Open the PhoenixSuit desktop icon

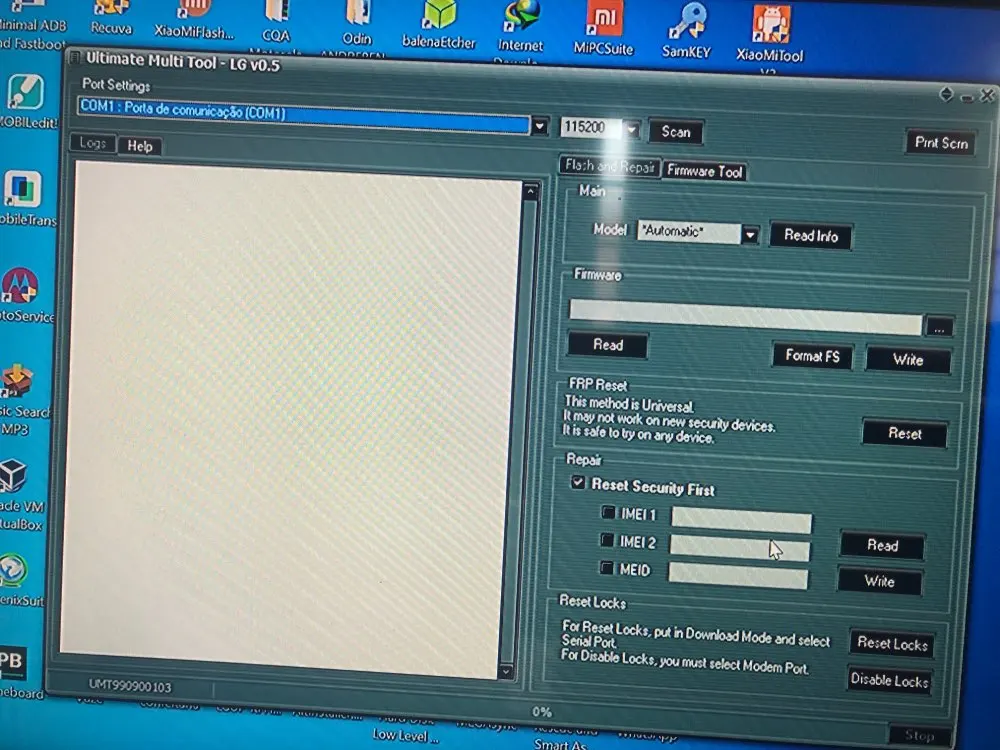(17, 580)
